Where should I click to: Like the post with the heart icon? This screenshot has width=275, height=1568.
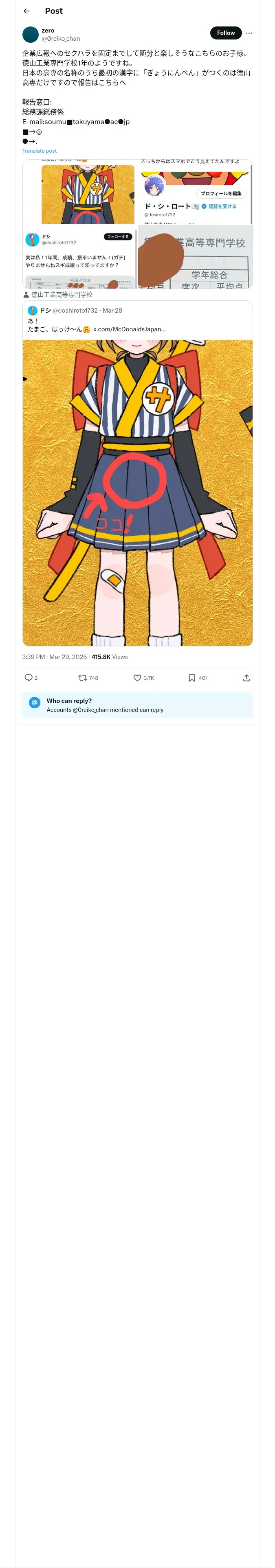tap(137, 677)
